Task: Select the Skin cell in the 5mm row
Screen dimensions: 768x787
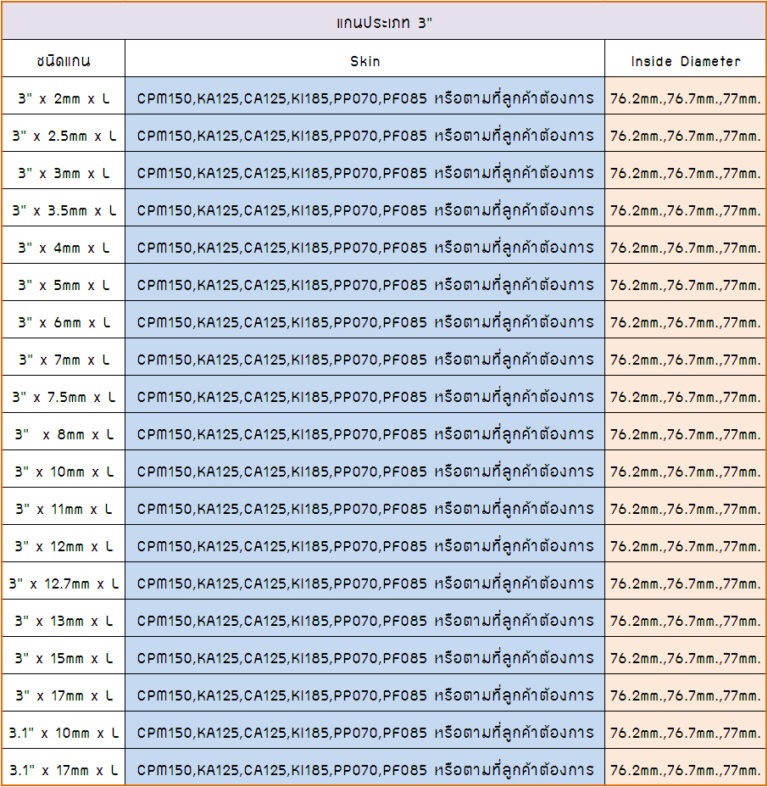Action: pos(365,283)
